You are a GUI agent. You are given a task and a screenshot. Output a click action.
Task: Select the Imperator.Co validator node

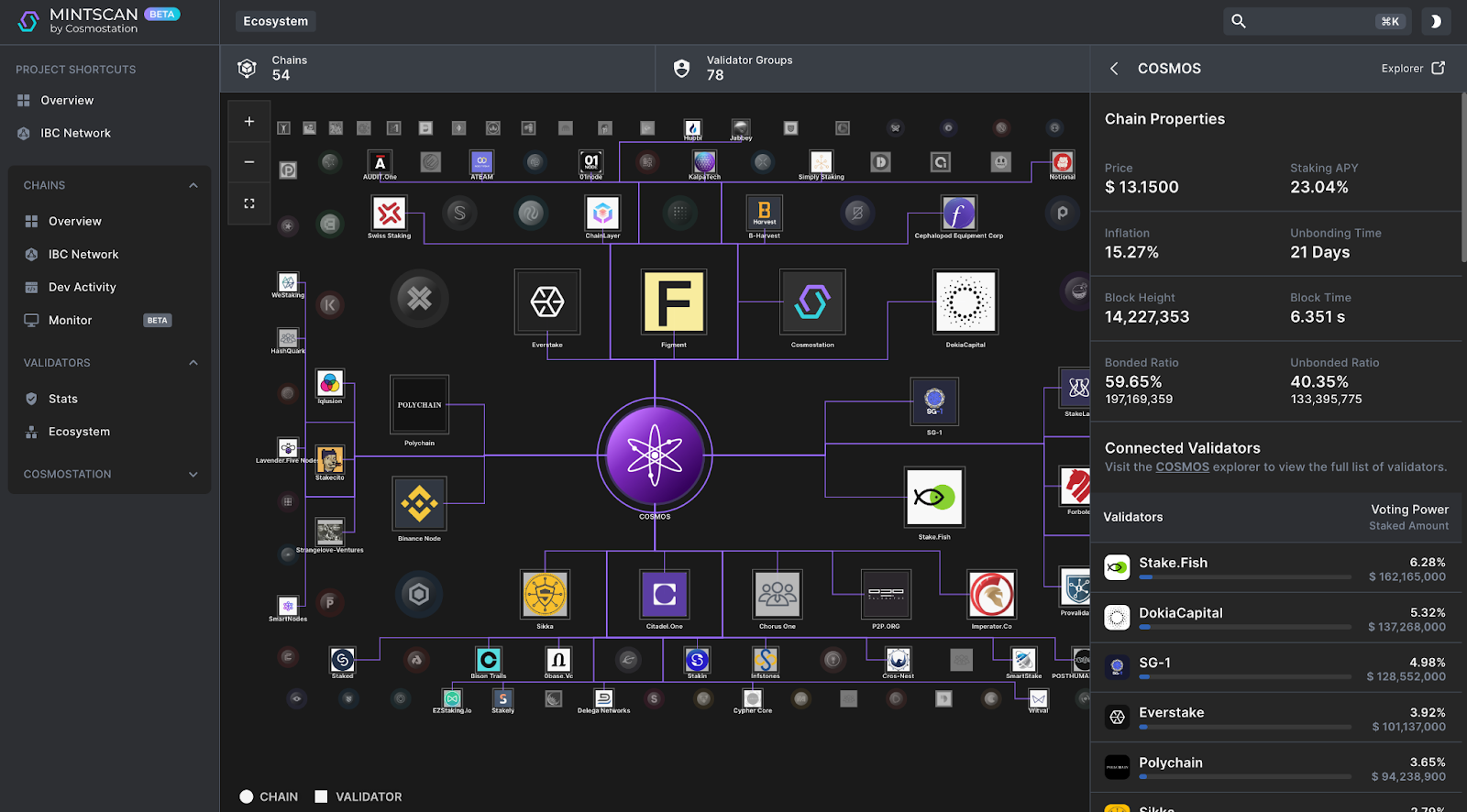click(x=991, y=595)
